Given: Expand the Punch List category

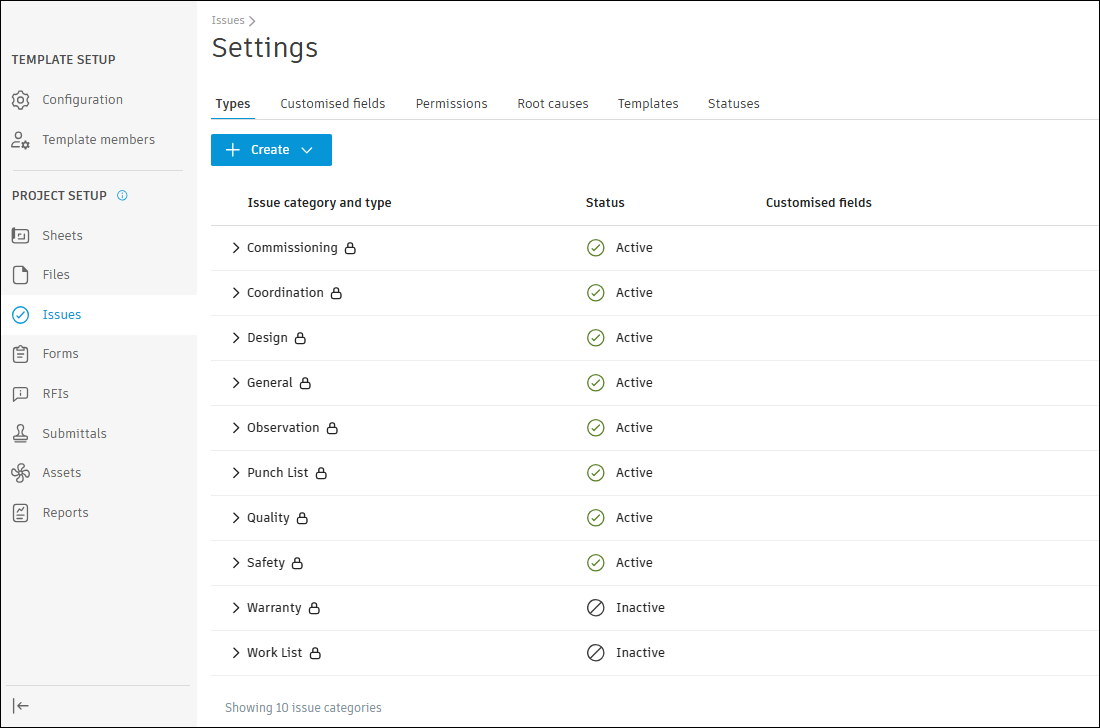Looking at the screenshot, I should [236, 473].
